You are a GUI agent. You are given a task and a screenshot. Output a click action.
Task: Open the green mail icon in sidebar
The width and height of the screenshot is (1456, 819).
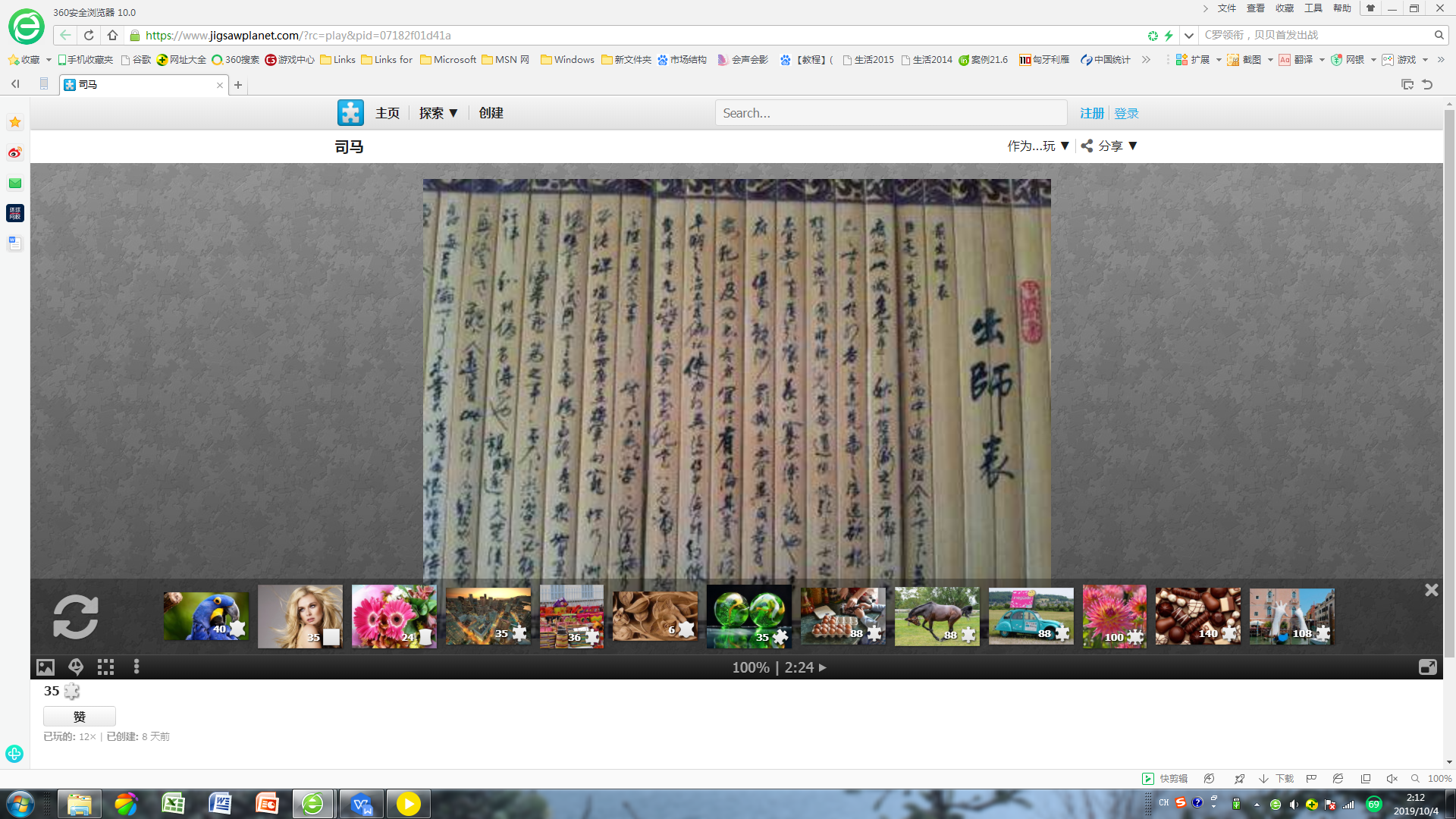click(15, 183)
